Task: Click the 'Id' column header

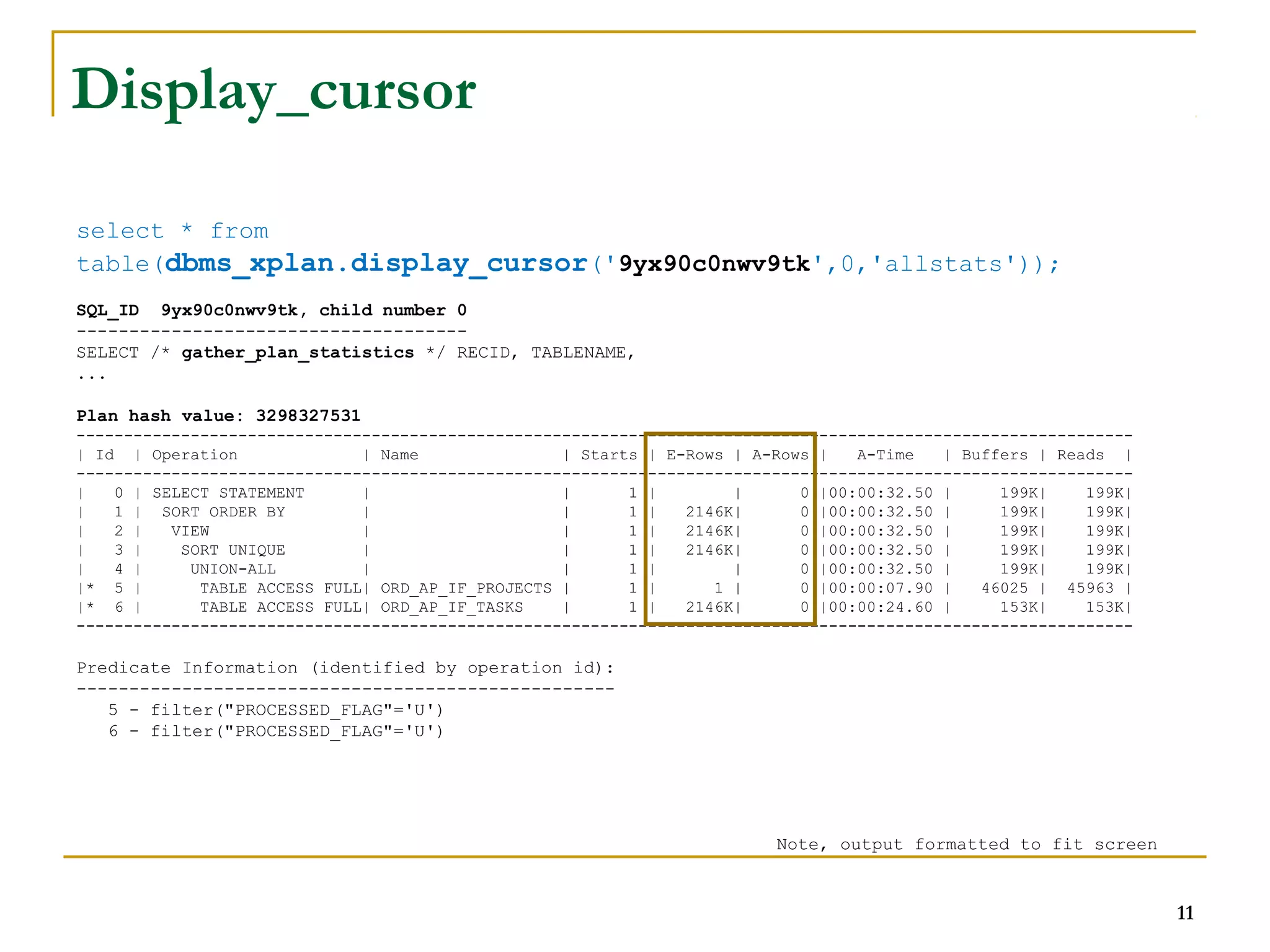Action: tap(105, 456)
